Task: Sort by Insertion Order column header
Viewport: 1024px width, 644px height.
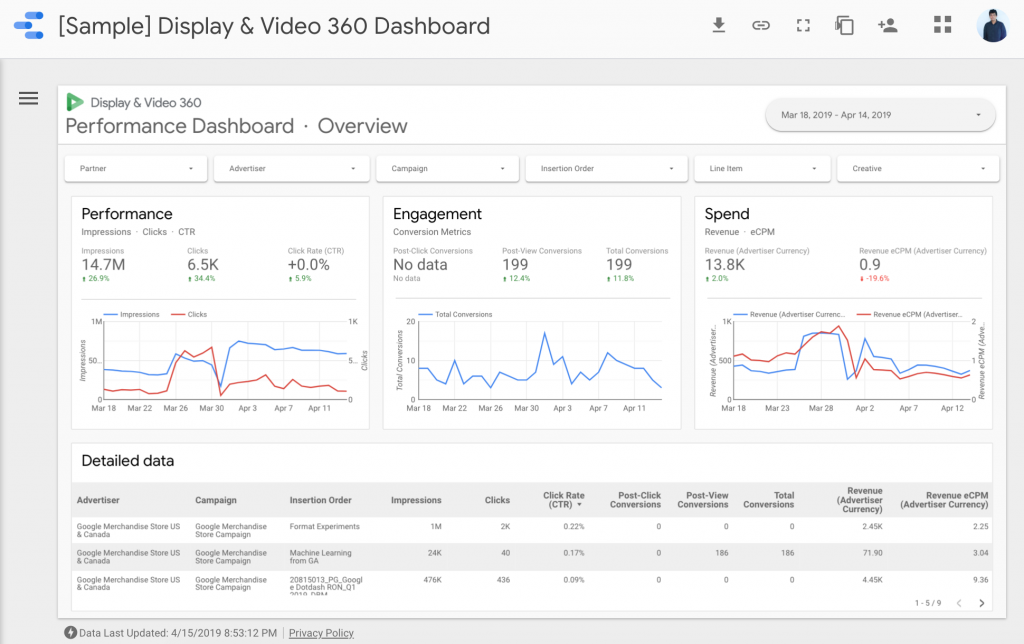Action: pos(321,500)
